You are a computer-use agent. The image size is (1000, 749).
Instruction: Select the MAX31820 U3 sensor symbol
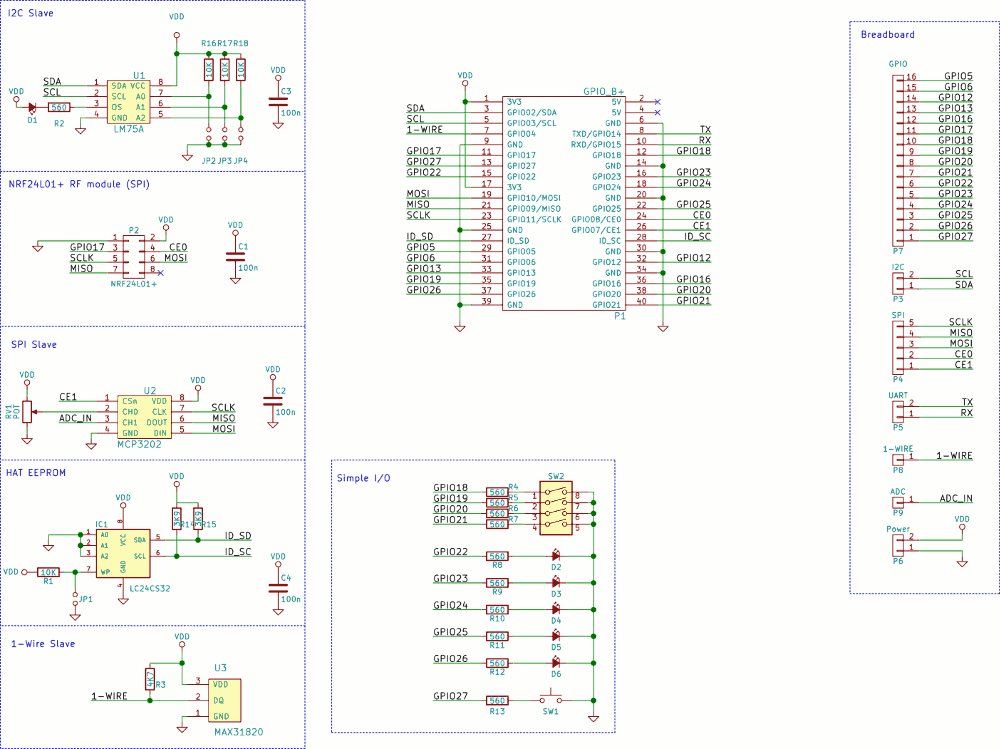point(224,701)
